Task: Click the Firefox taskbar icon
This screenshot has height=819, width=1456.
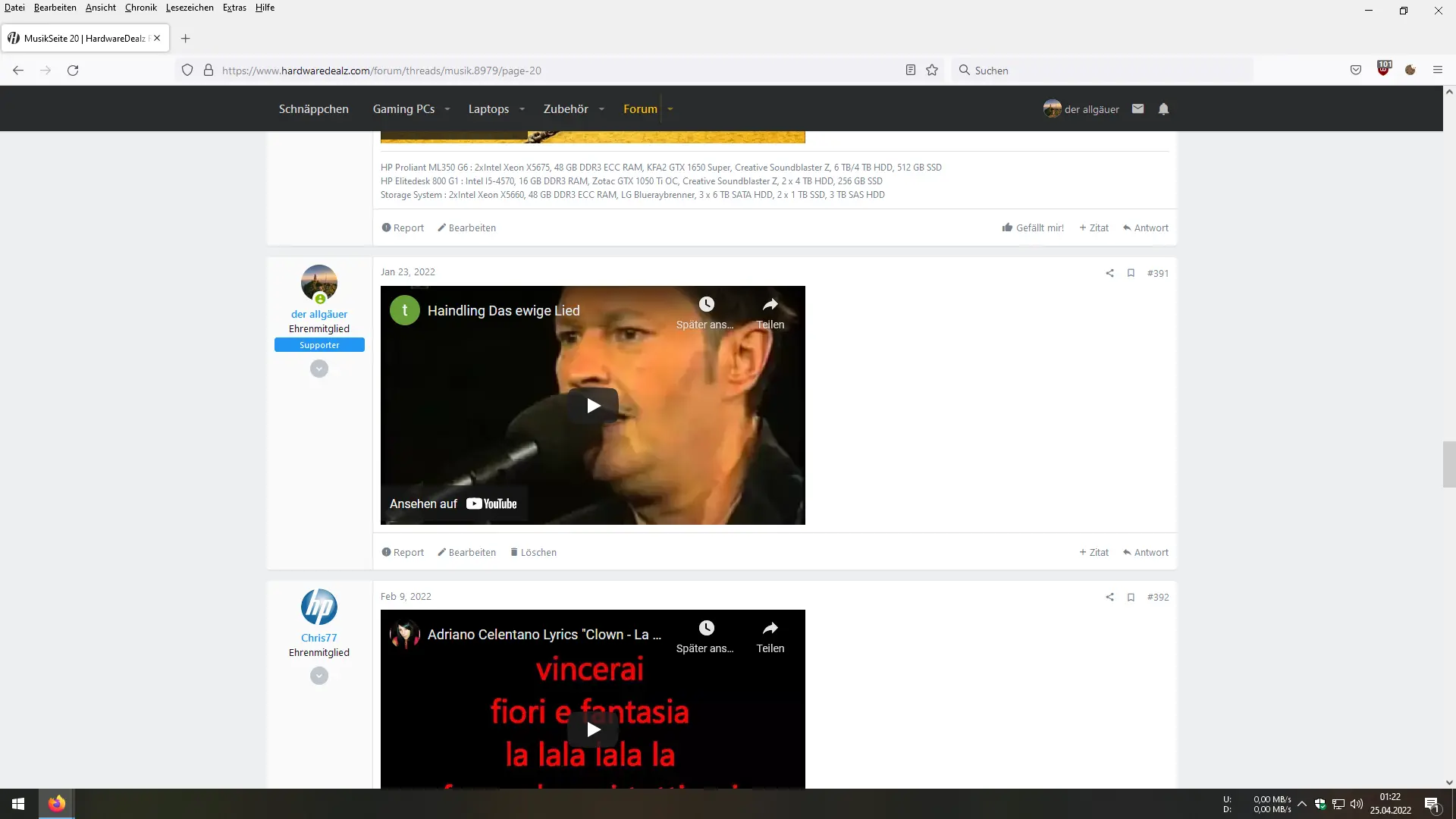Action: click(x=57, y=804)
